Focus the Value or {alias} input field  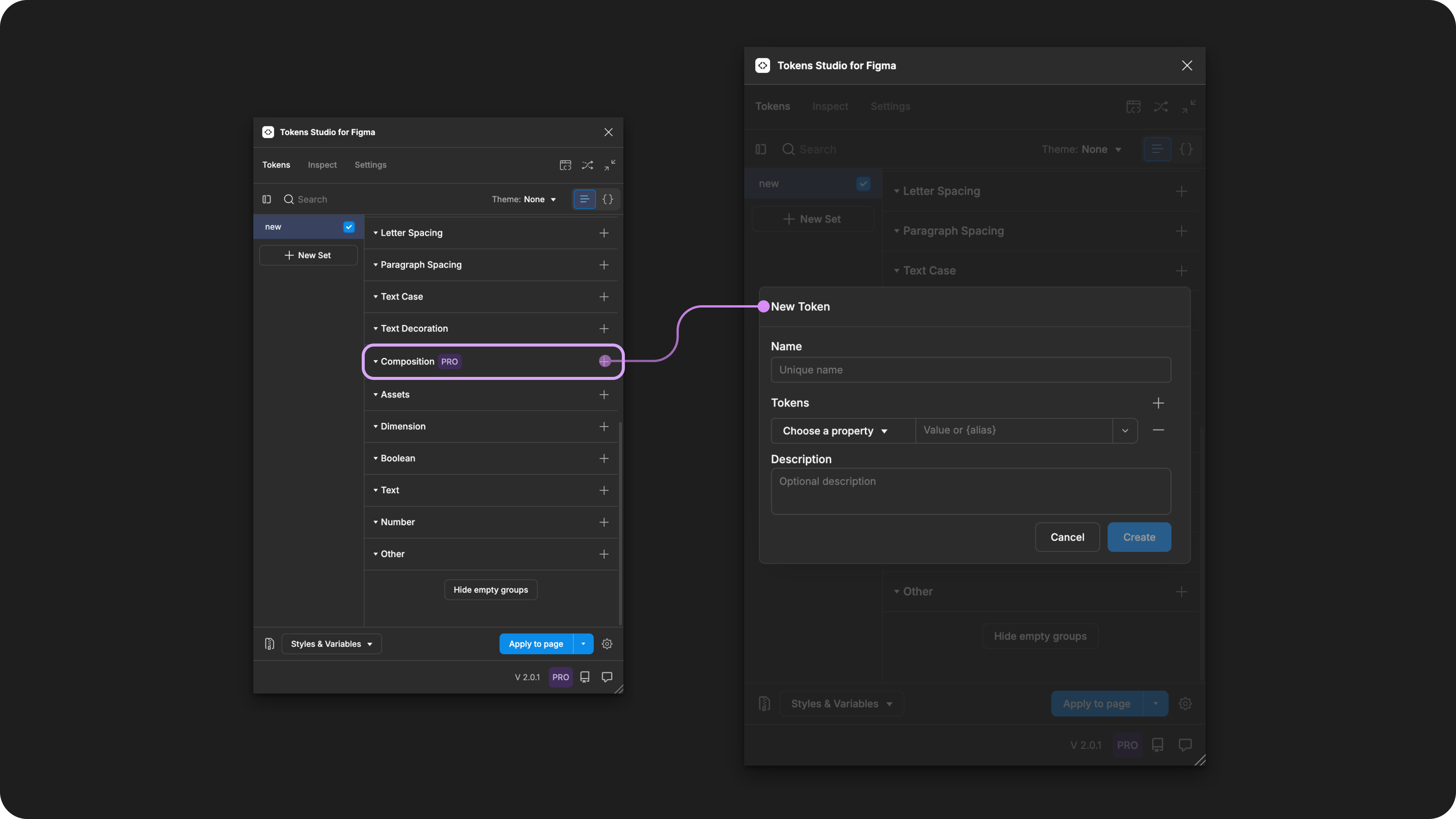point(1014,431)
